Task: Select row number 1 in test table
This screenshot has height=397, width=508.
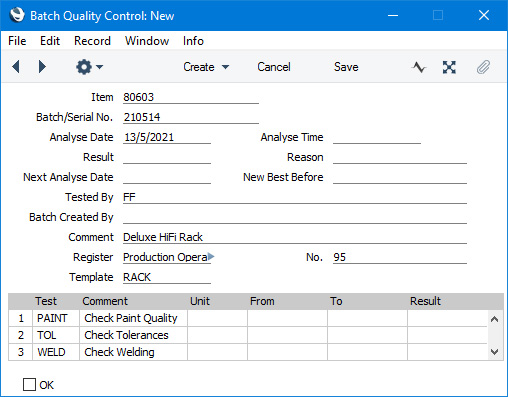Action: click(x=21, y=318)
